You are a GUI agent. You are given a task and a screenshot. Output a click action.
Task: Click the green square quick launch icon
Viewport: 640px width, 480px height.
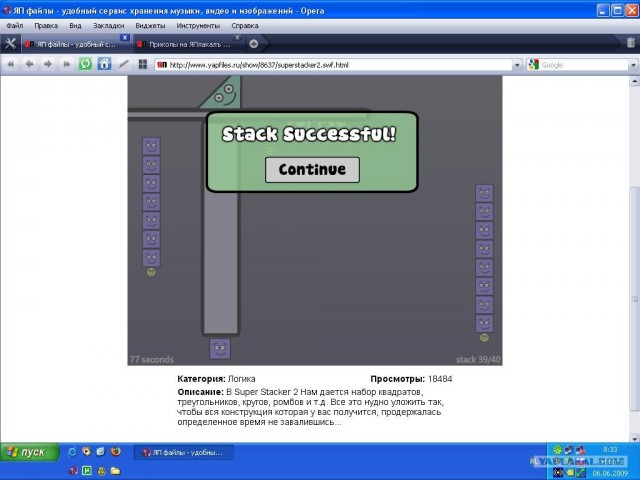click(87, 471)
